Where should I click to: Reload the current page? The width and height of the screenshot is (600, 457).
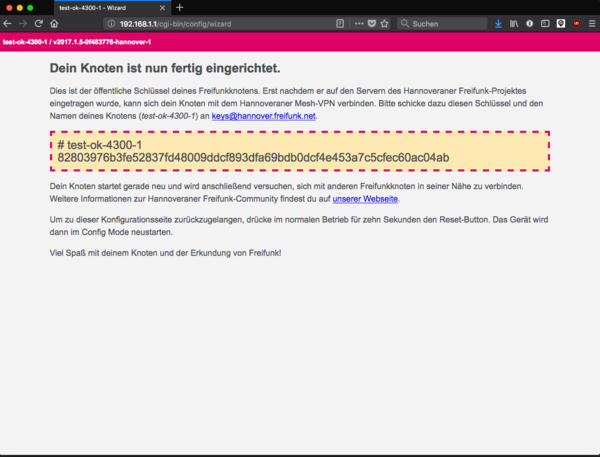tap(38, 23)
